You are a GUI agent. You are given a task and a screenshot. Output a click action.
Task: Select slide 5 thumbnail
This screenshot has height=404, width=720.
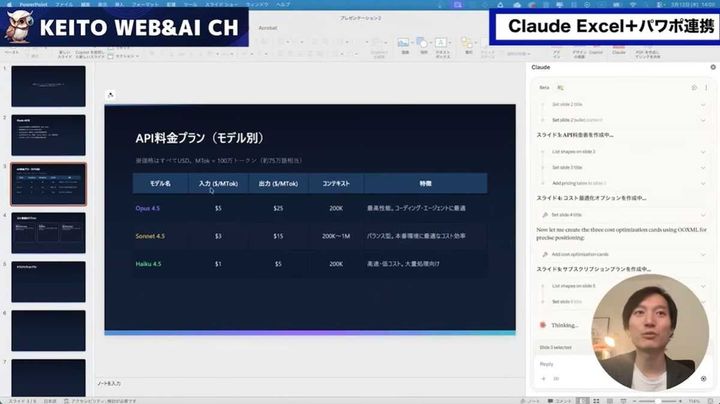(48, 282)
